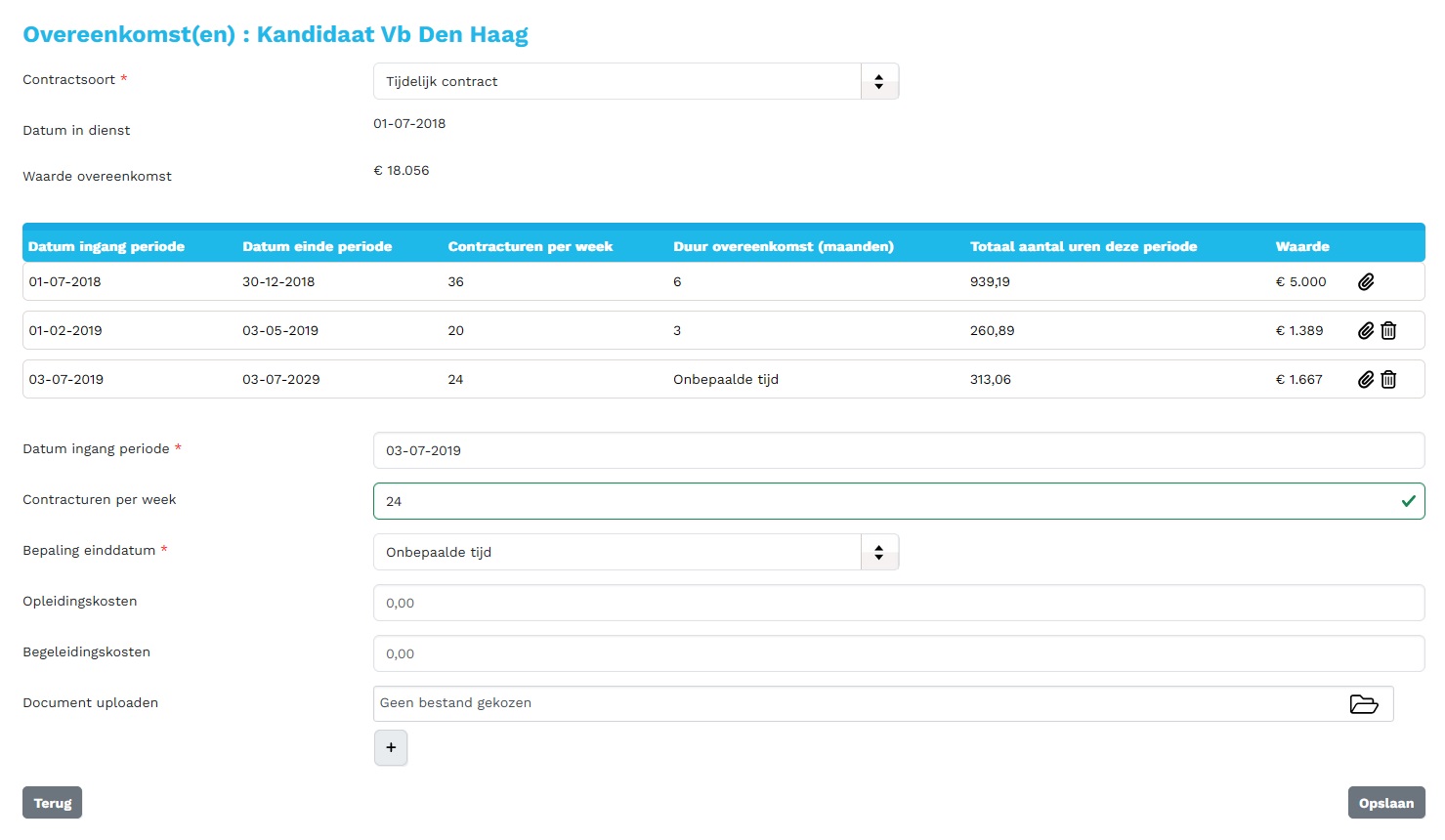Delete the 01-02-2019 period row

click(x=1388, y=330)
